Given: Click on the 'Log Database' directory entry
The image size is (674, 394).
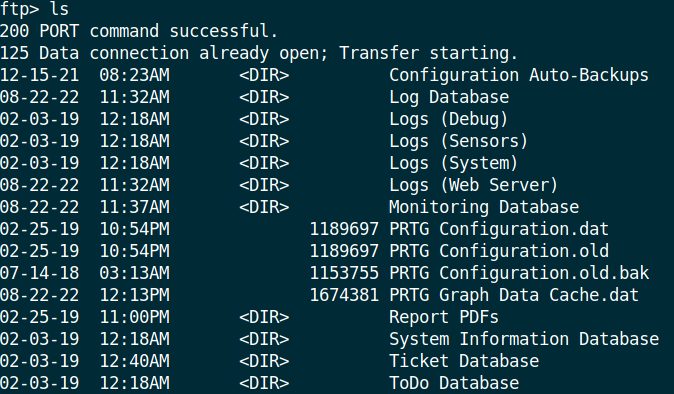Looking at the screenshot, I should pyautogui.click(x=449, y=98).
